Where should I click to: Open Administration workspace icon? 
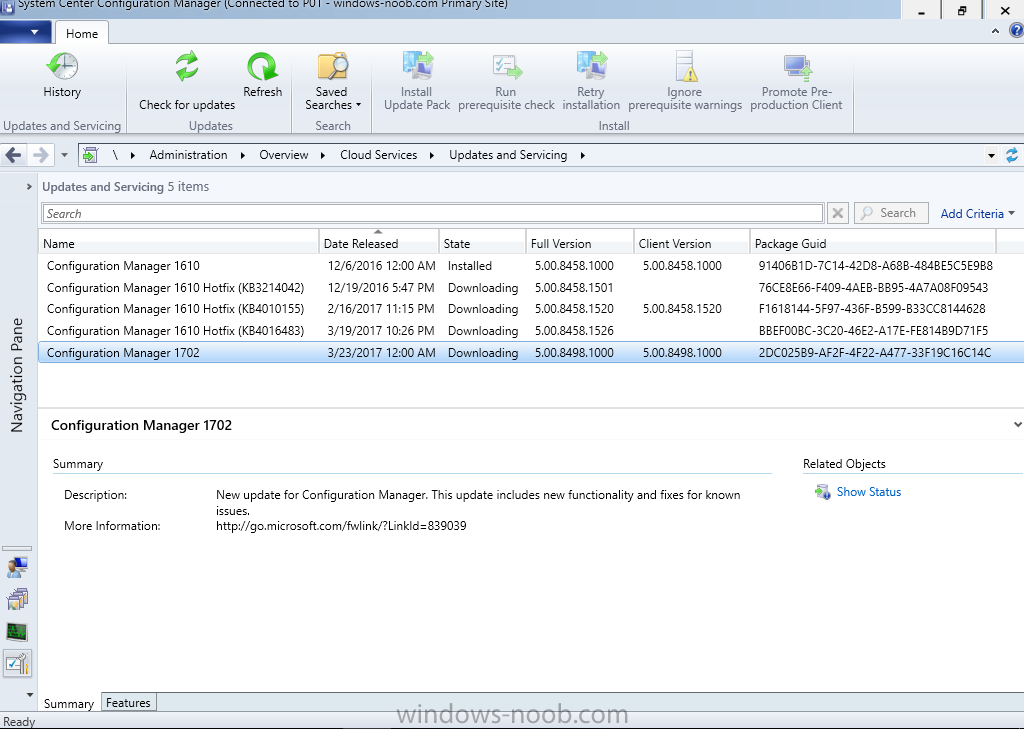coord(17,664)
